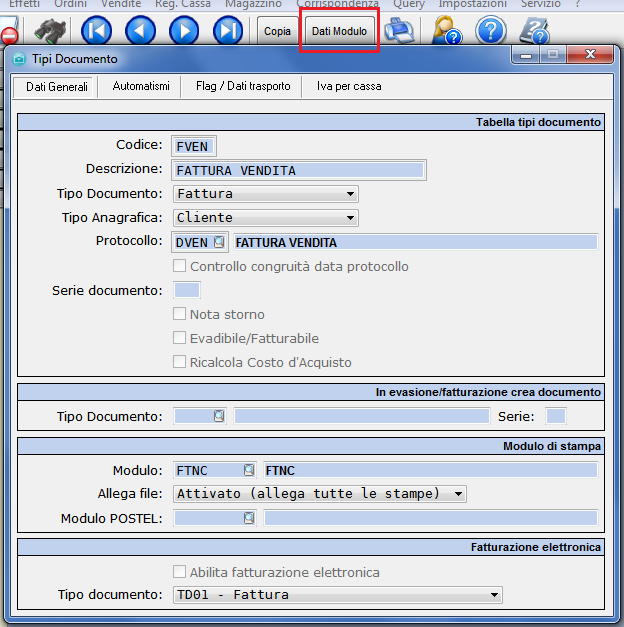Open Protocollo lookup icon next to DVEN
The image size is (624, 627).
click(219, 242)
